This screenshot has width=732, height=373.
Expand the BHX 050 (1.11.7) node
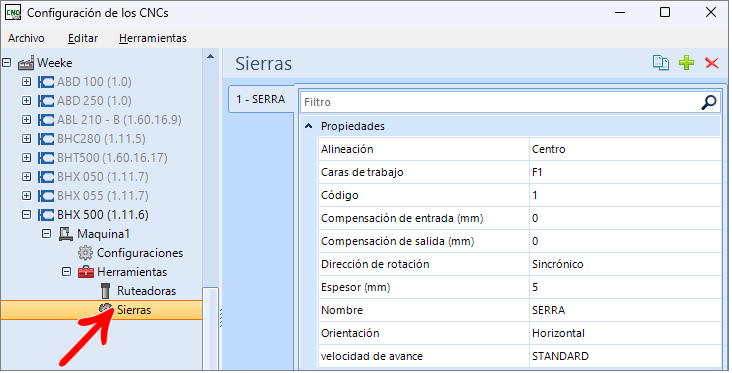click(x=27, y=177)
